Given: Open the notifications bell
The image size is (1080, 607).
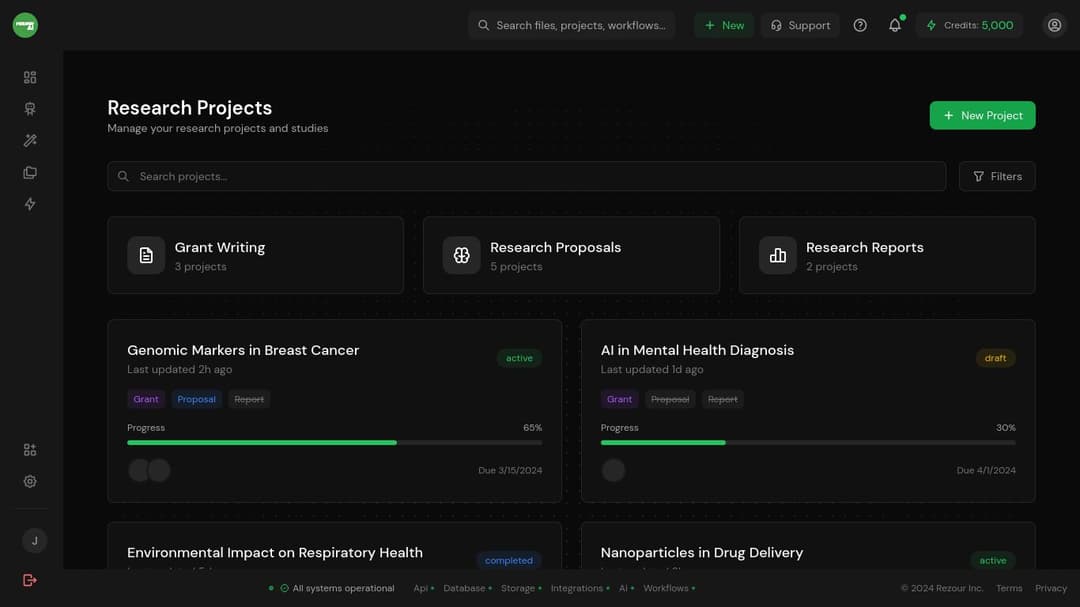Looking at the screenshot, I should pos(895,25).
